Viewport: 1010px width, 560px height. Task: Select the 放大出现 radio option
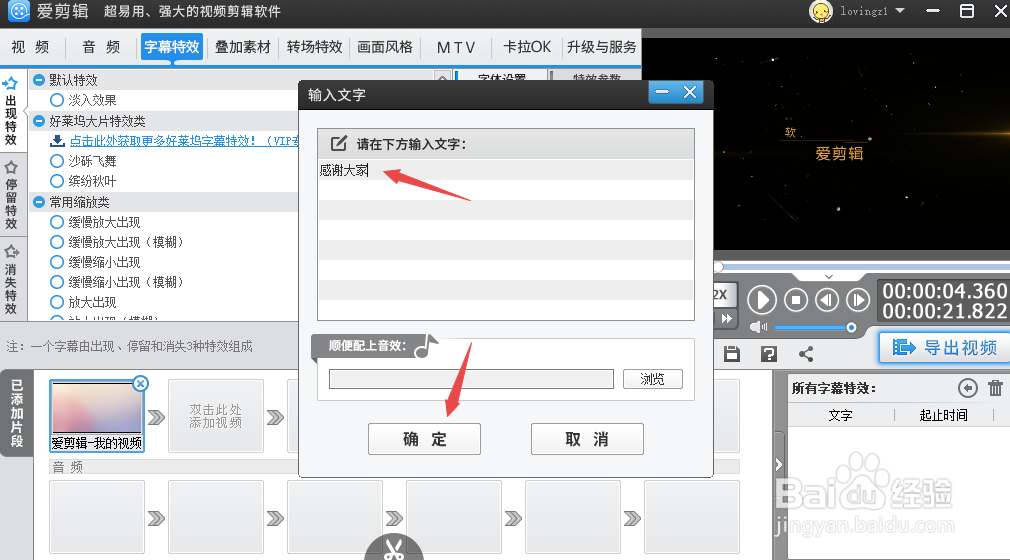click(x=57, y=302)
